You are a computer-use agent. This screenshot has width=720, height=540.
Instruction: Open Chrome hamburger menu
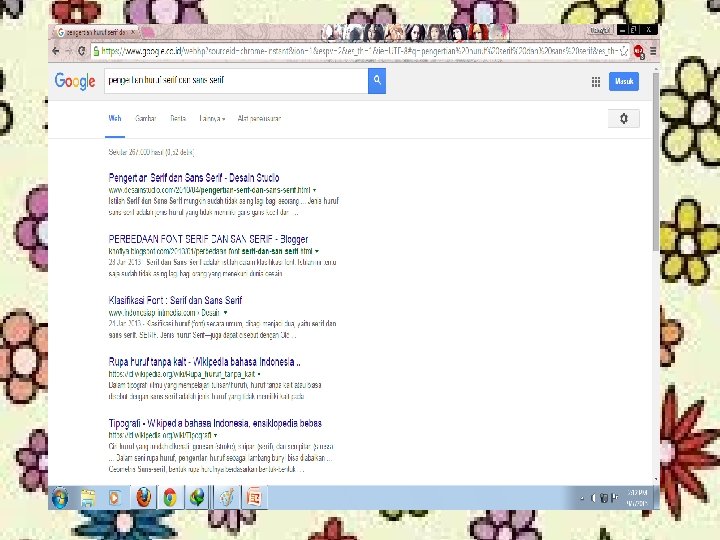[x=653, y=51]
